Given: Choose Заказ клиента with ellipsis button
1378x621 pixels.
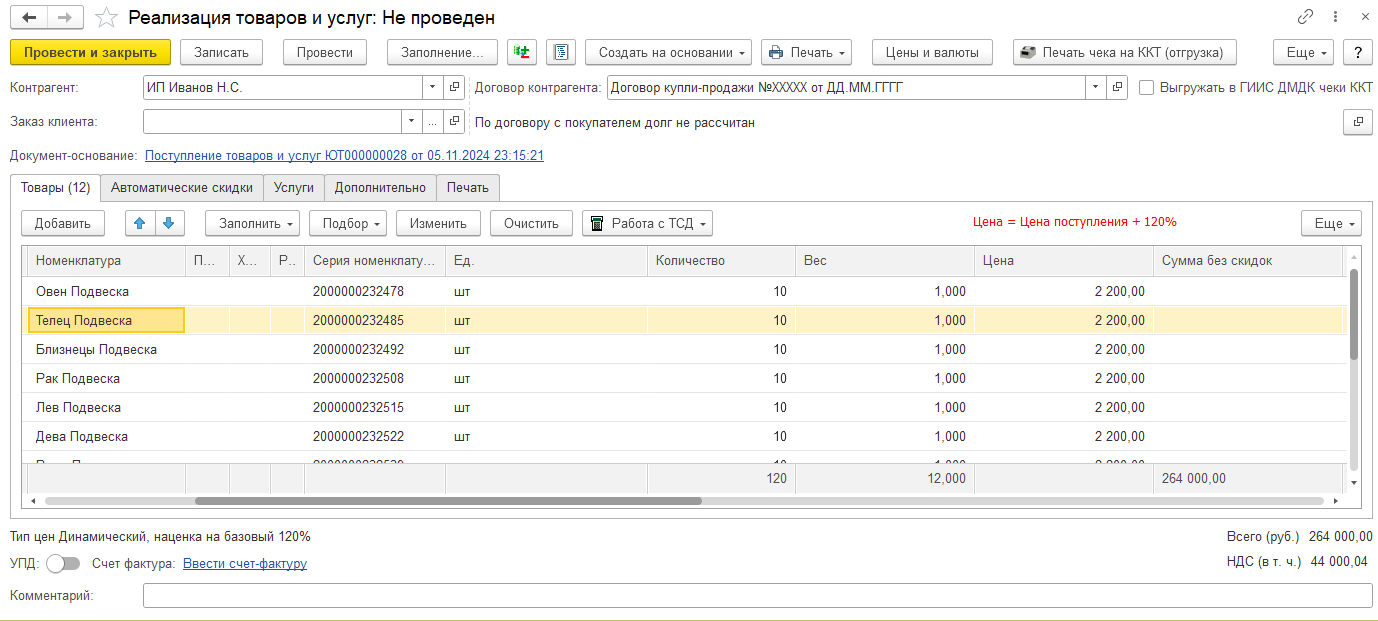Looking at the screenshot, I should [x=432, y=122].
